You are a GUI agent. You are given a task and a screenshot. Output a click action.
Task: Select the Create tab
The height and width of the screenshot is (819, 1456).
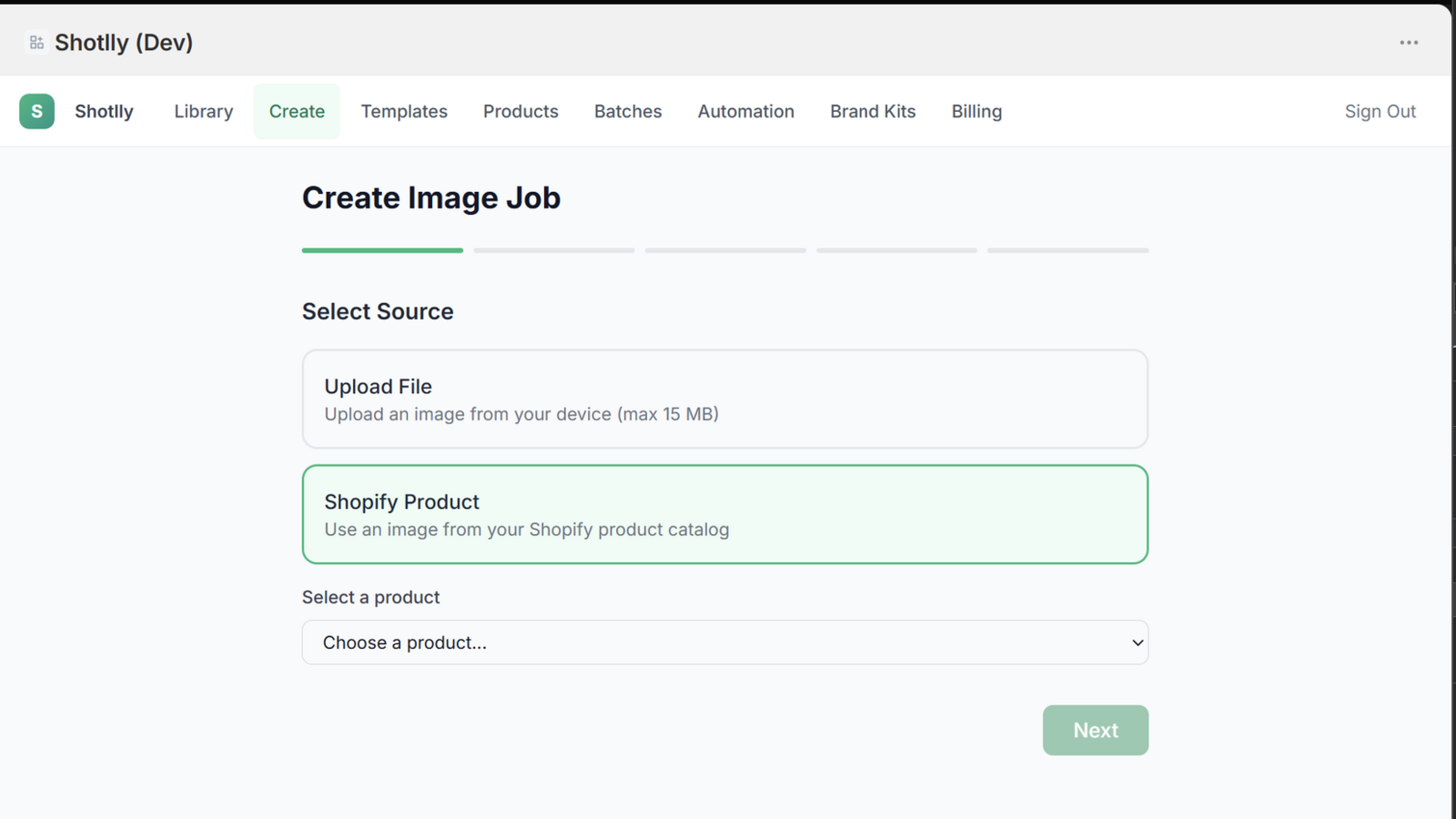297,111
